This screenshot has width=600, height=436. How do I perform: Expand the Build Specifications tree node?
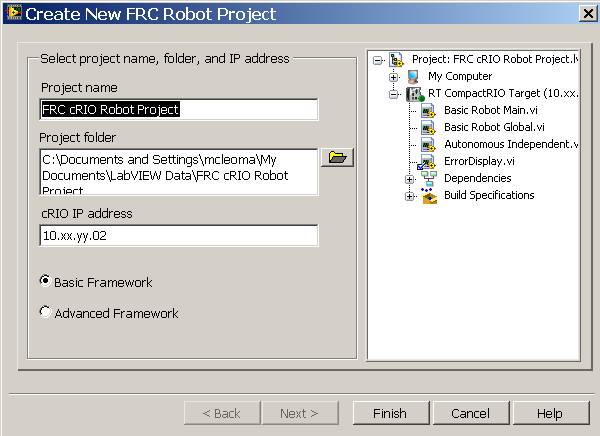click(x=409, y=196)
